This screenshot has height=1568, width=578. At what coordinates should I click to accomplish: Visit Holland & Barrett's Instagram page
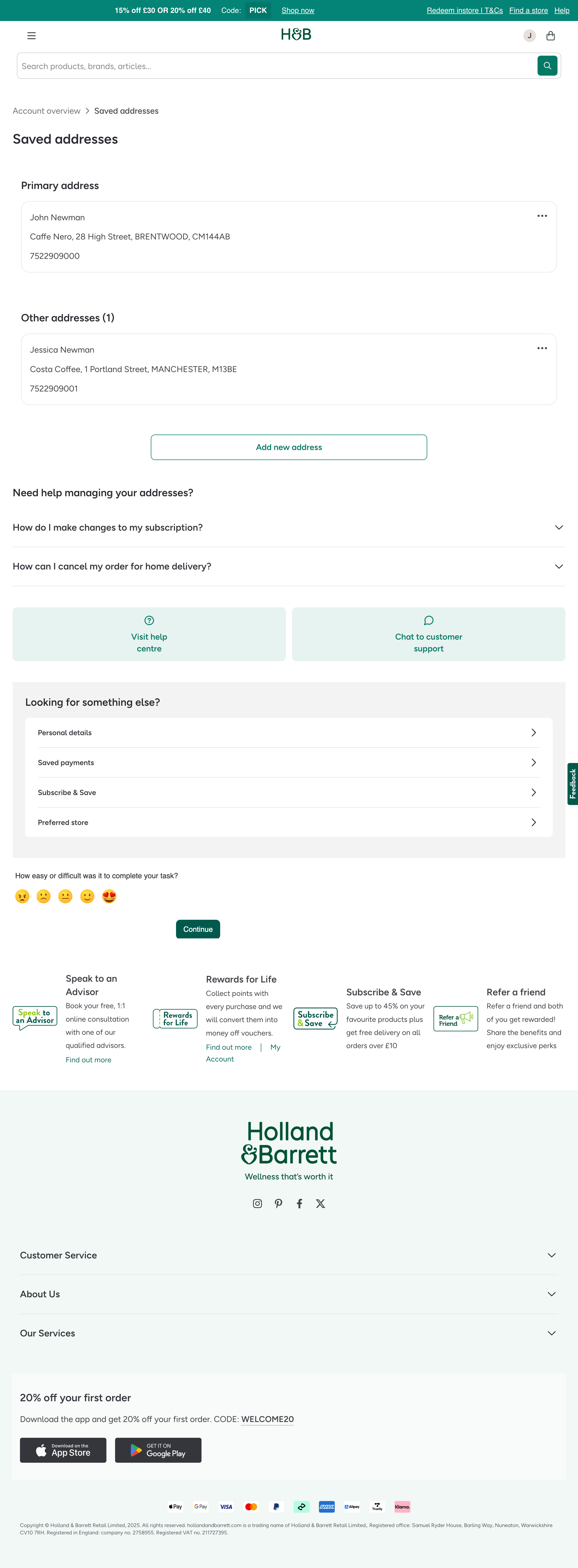coord(257,1203)
